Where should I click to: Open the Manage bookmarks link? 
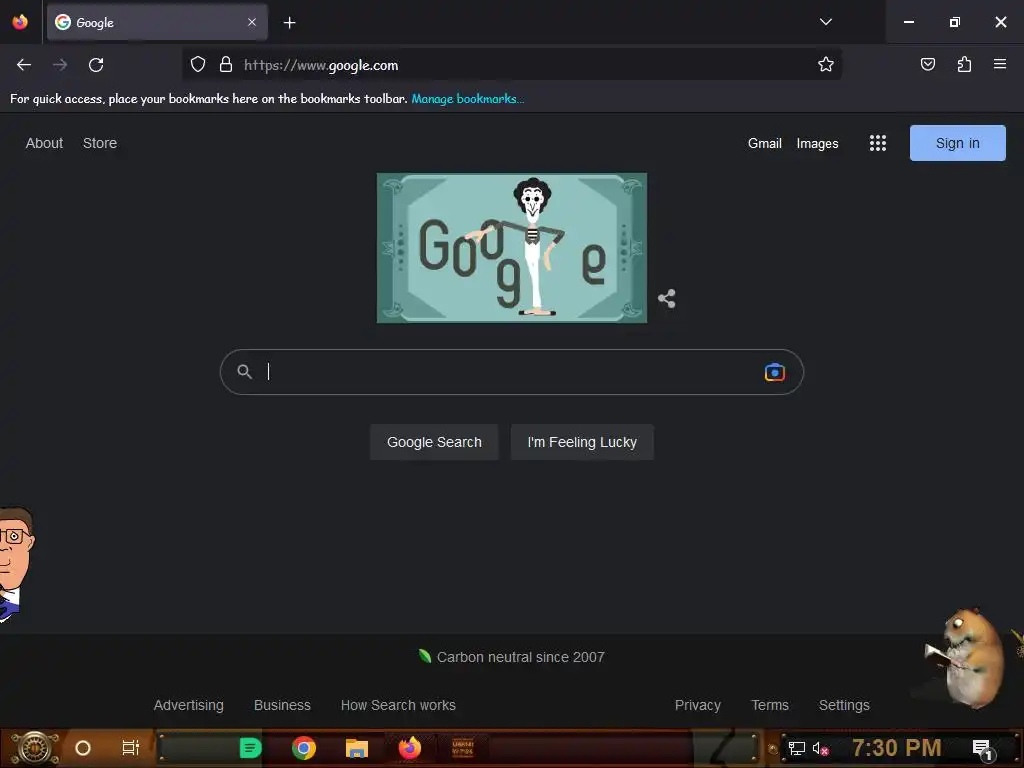[468, 99]
